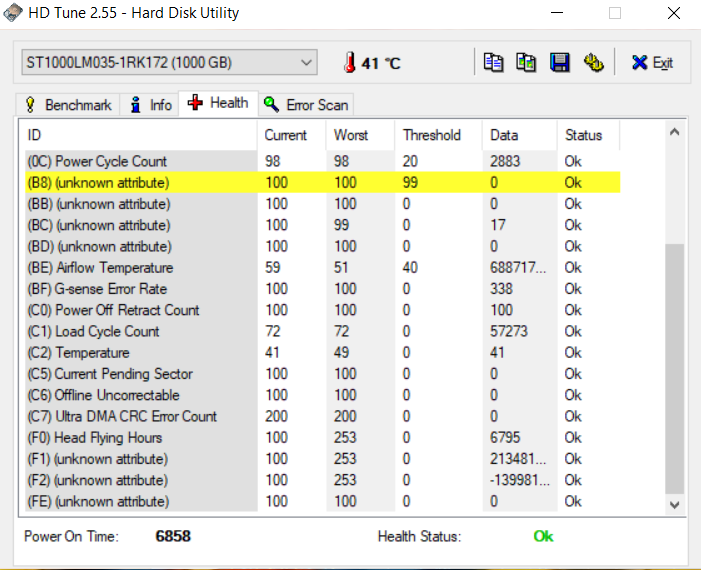Select the (0C) Power Cycle Count row
Viewport: 701px width, 570px height.
(322, 161)
